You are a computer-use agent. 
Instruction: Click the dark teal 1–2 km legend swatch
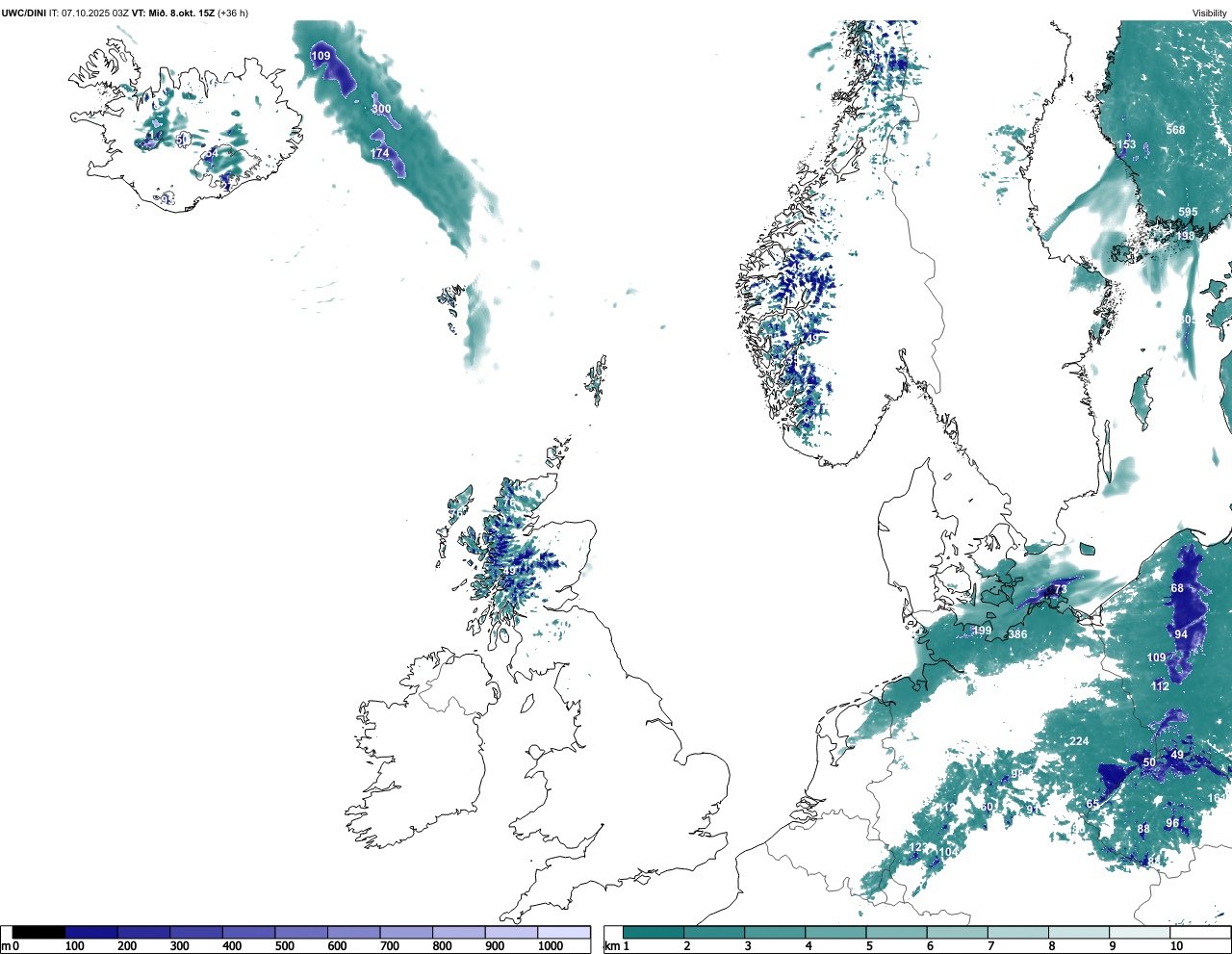coord(654,932)
